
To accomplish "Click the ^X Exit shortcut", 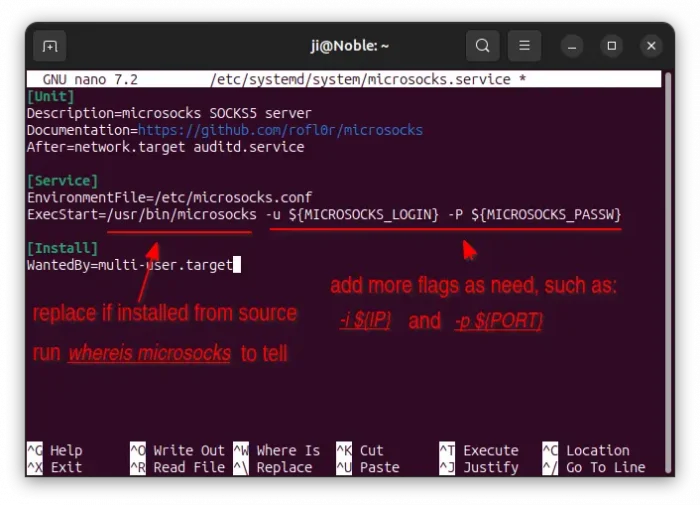I will 55,467.
